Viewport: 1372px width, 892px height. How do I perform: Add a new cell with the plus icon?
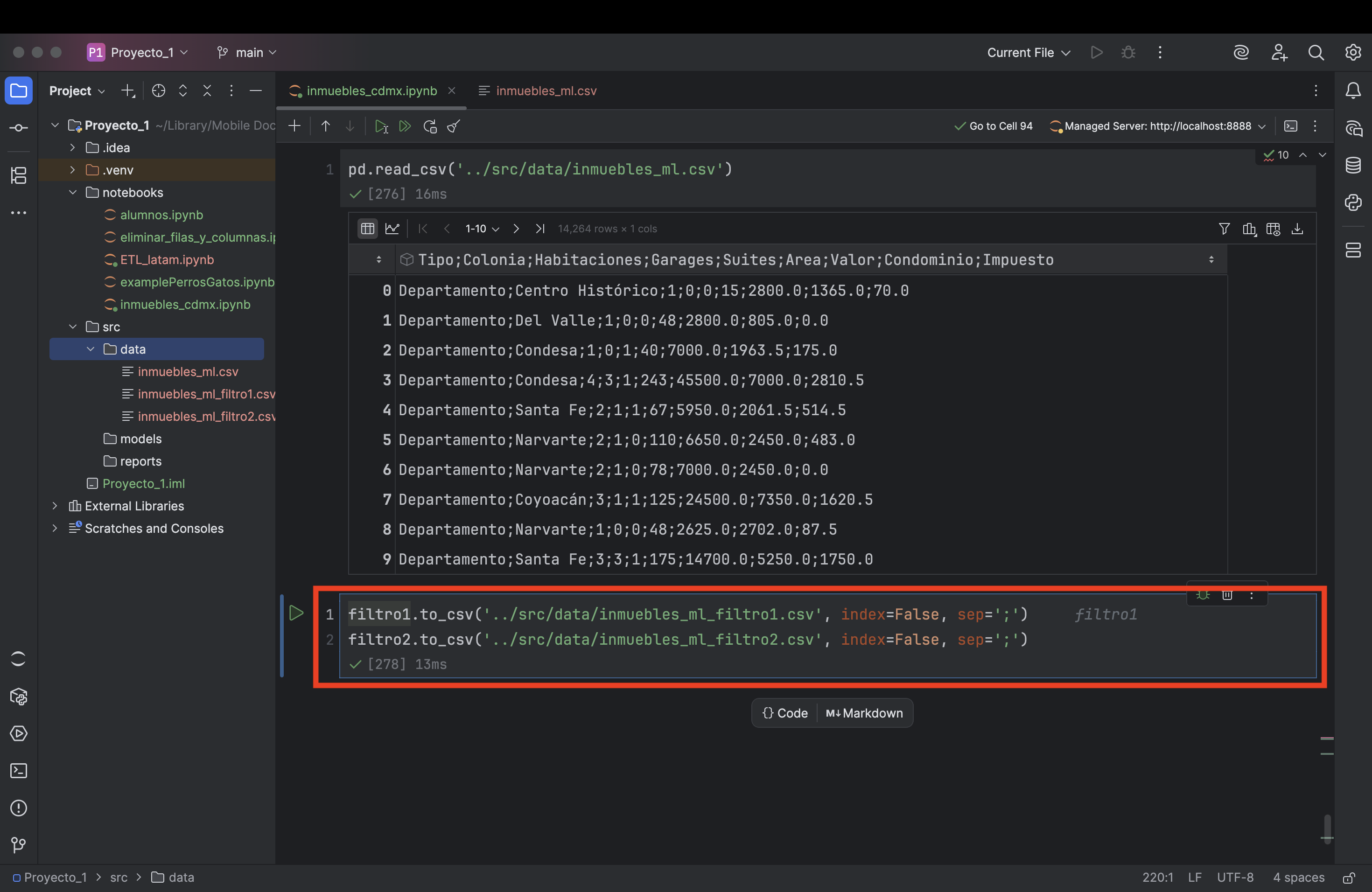(x=294, y=126)
